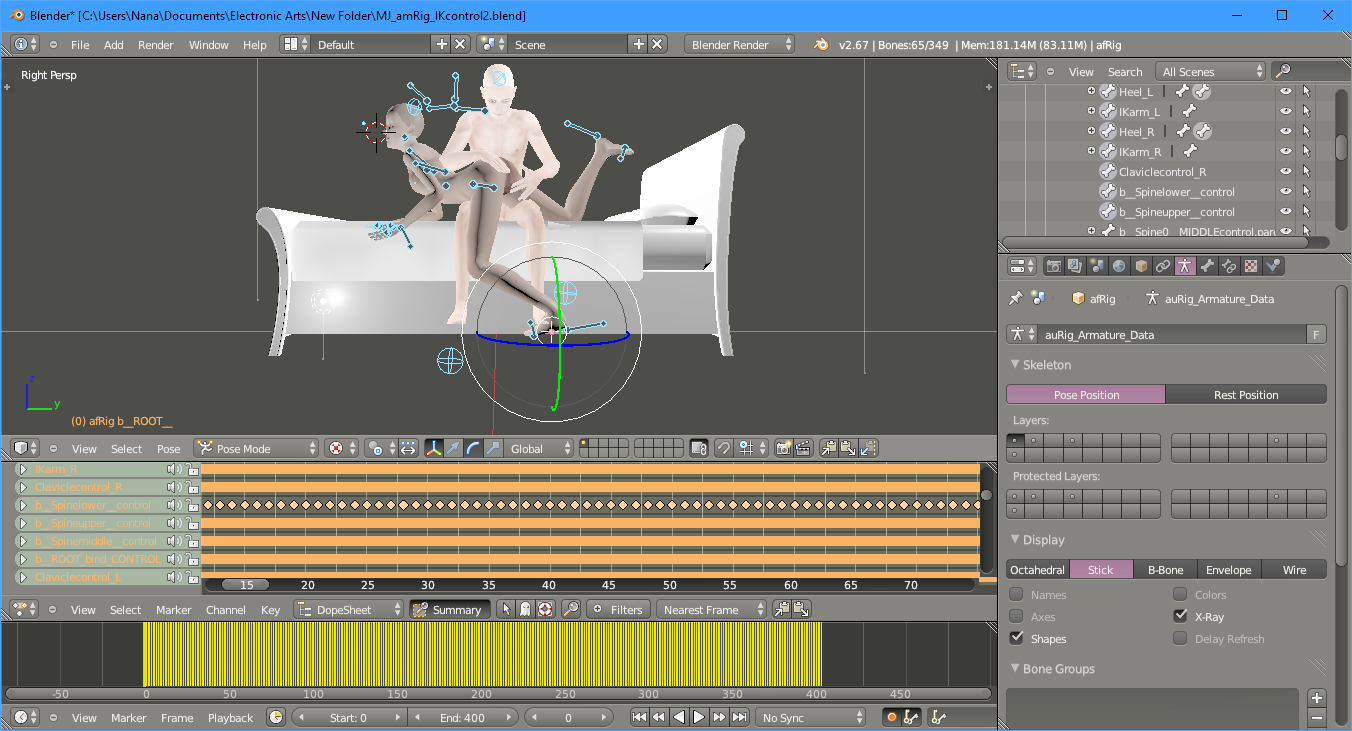The height and width of the screenshot is (731, 1352).
Task: Open the Pose Mode dropdown
Action: (256, 448)
